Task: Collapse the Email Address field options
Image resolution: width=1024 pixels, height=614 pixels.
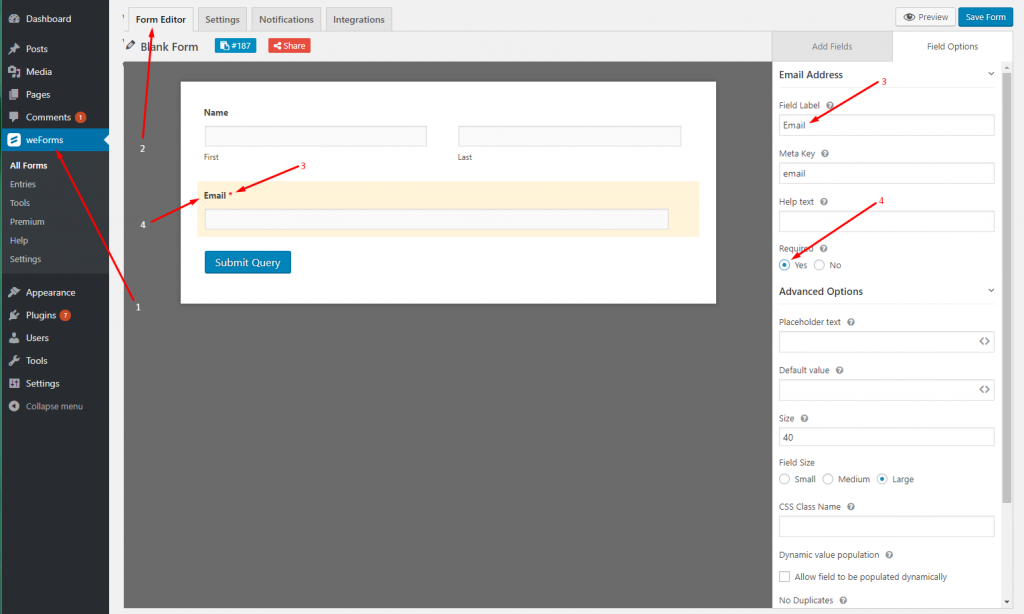Action: 991,73
